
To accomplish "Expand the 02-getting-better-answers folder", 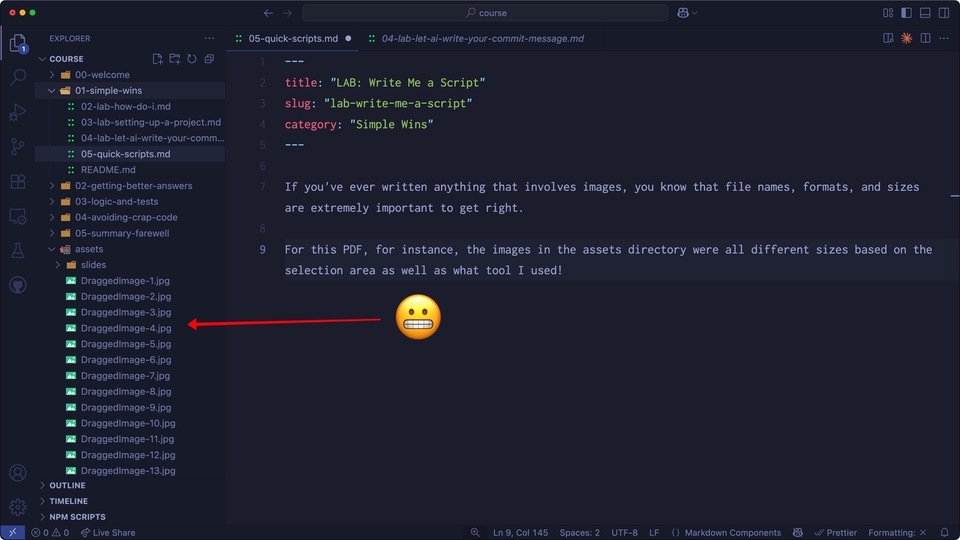I will [130, 186].
